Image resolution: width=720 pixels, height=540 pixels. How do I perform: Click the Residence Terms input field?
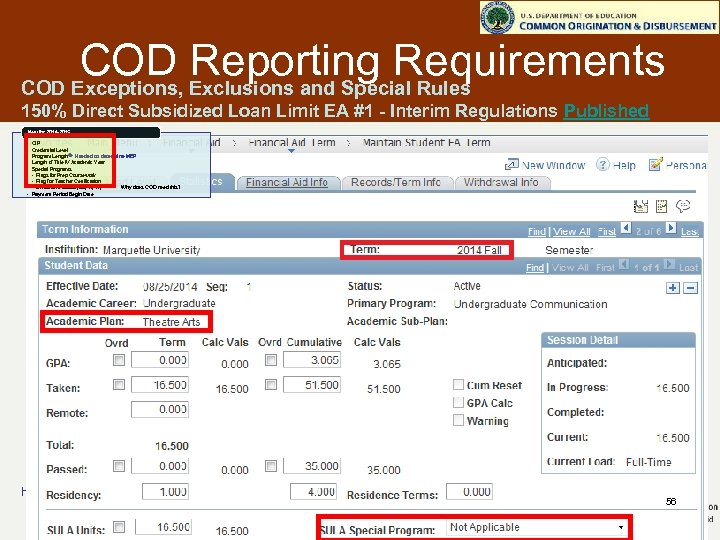click(469, 492)
